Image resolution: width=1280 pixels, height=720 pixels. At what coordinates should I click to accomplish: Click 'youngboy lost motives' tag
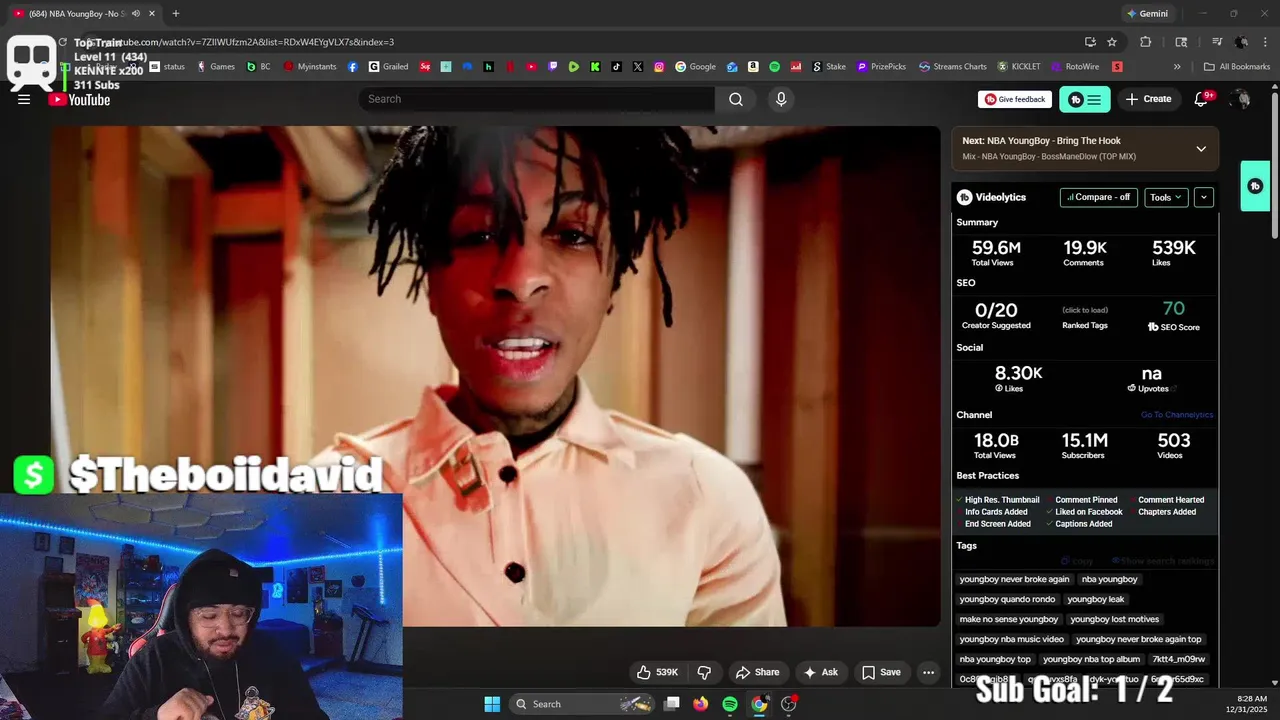click(1114, 619)
